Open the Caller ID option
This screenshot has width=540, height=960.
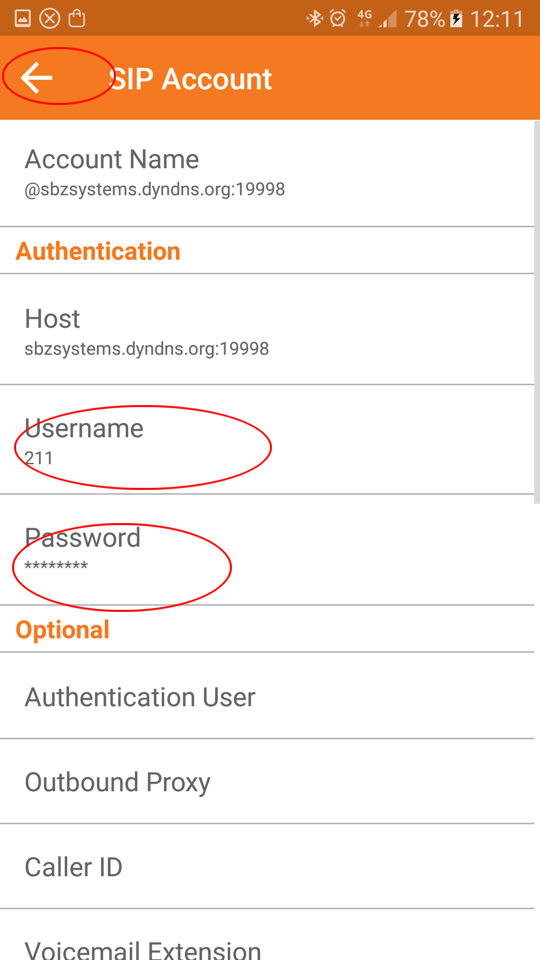click(x=267, y=866)
